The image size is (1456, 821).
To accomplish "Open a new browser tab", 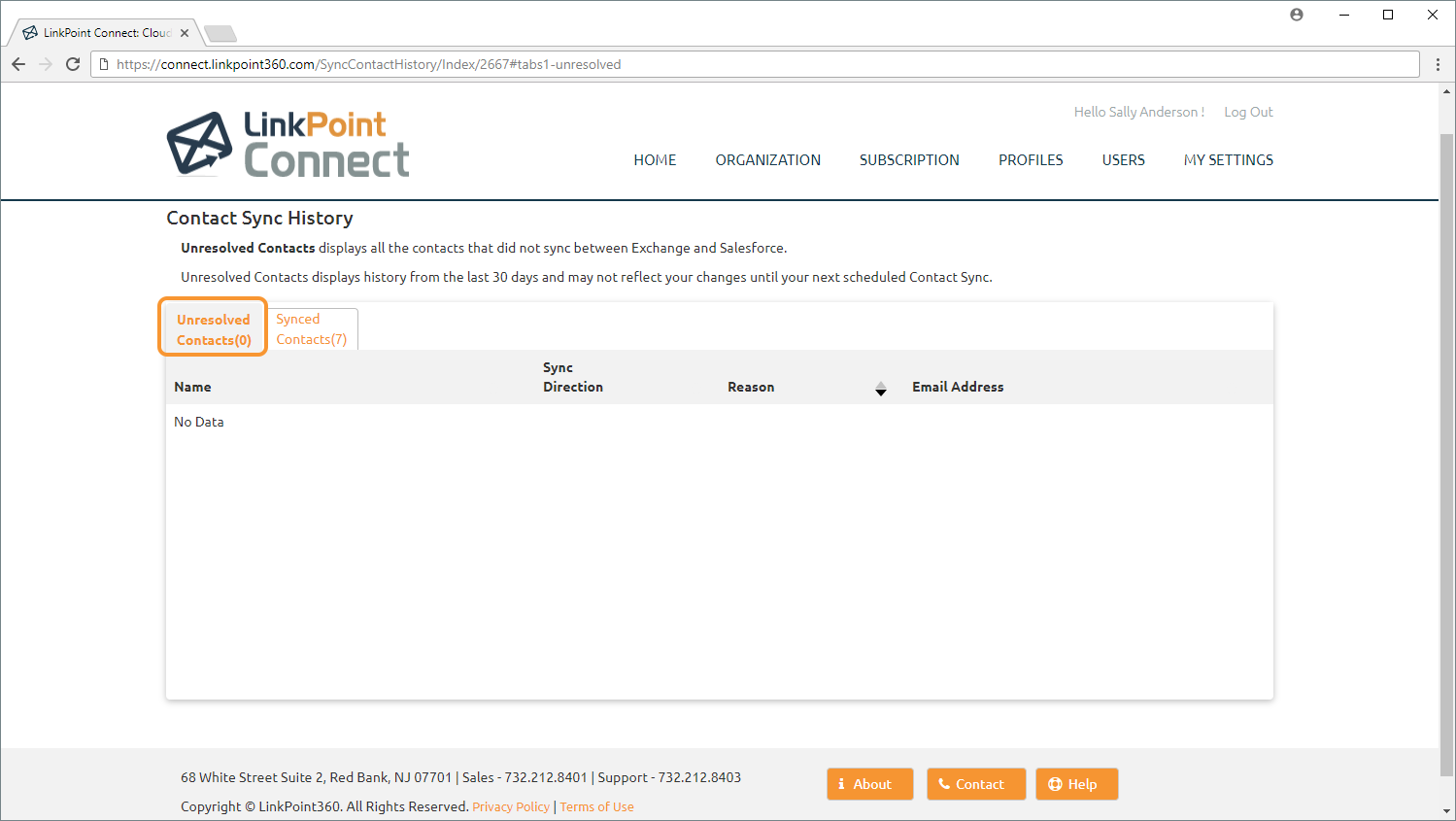I will (x=220, y=34).
